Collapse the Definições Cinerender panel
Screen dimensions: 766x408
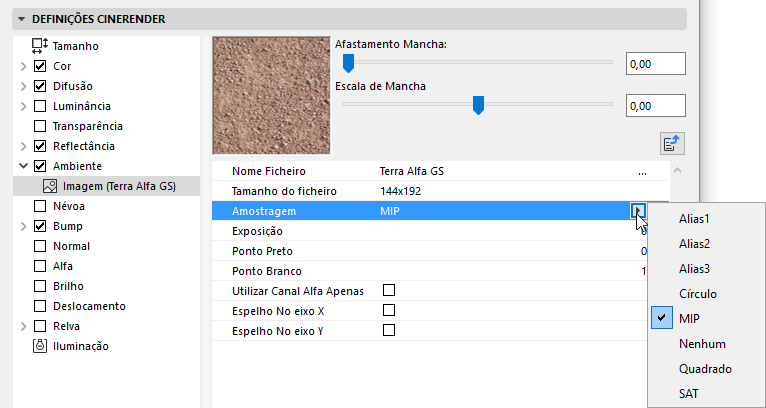[22, 18]
